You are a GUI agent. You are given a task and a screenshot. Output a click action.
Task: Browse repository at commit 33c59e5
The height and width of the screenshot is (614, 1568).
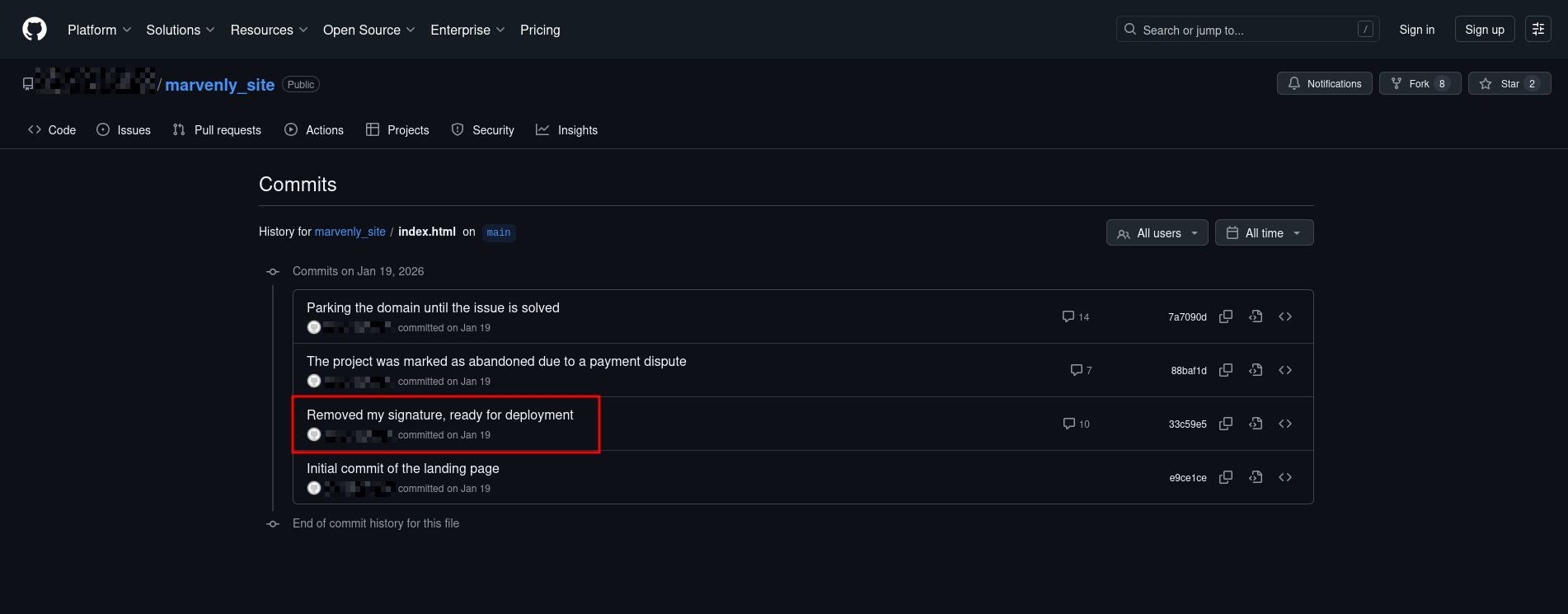(1285, 424)
